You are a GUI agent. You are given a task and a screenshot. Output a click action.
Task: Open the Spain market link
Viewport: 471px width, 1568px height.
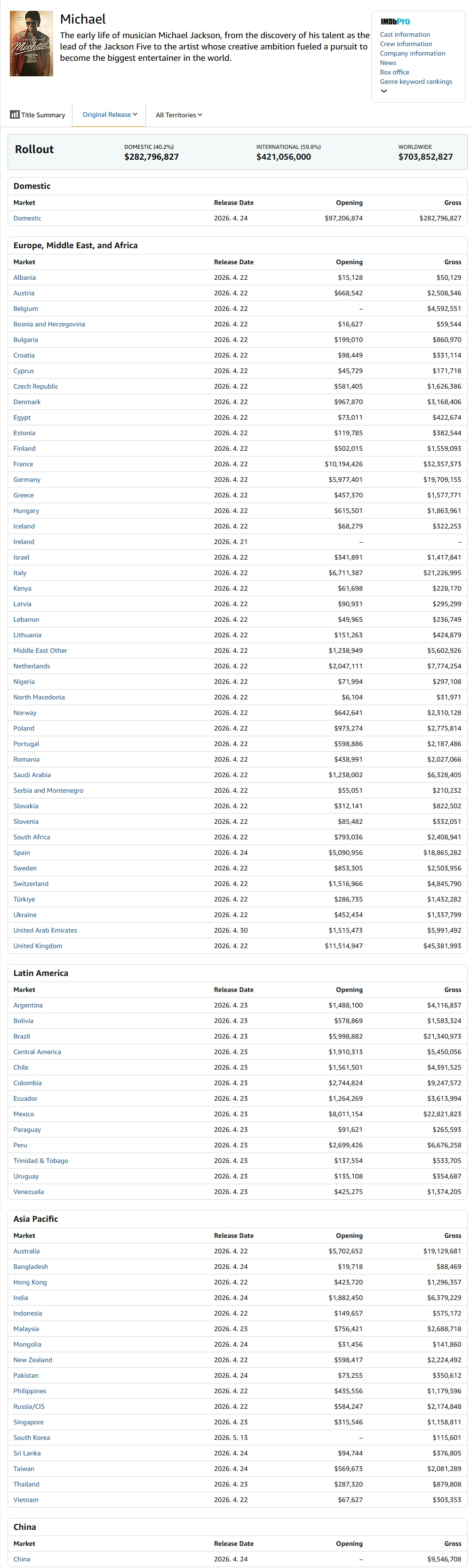tap(22, 853)
